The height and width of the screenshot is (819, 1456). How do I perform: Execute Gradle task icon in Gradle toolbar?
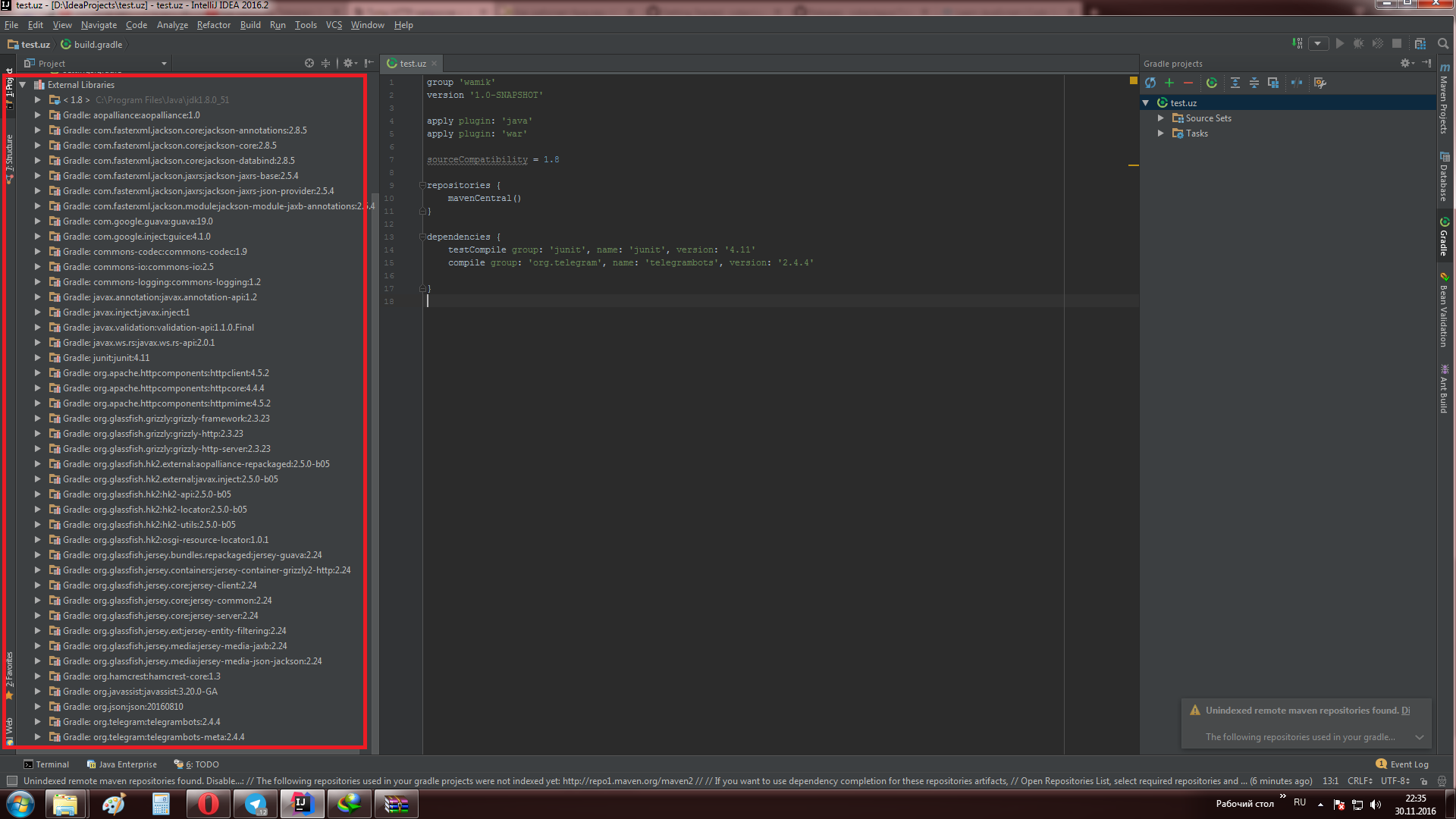click(x=1212, y=83)
